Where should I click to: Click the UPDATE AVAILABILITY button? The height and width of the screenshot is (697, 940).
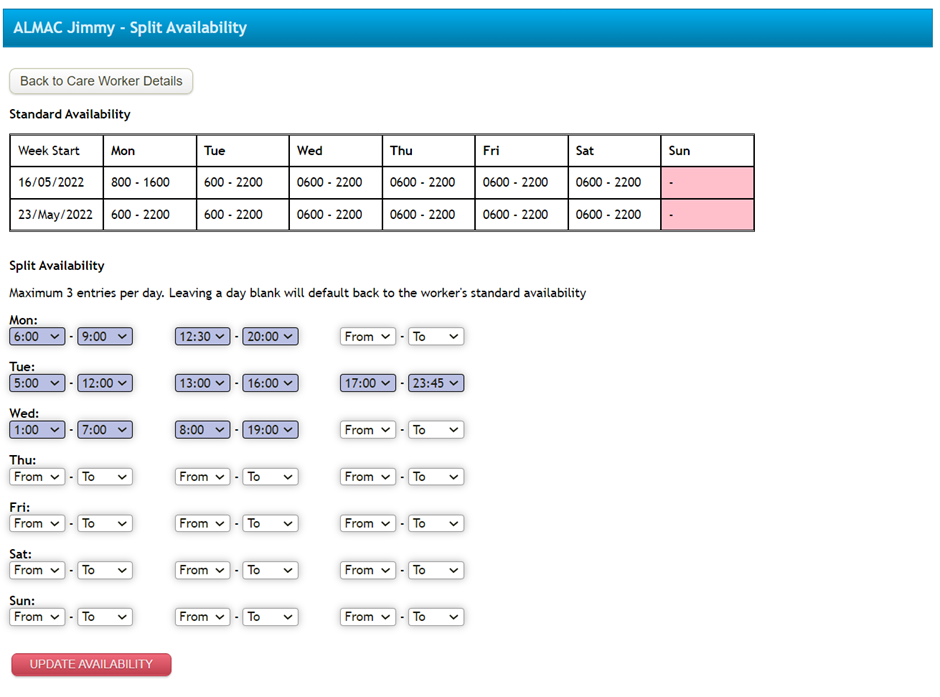90,664
